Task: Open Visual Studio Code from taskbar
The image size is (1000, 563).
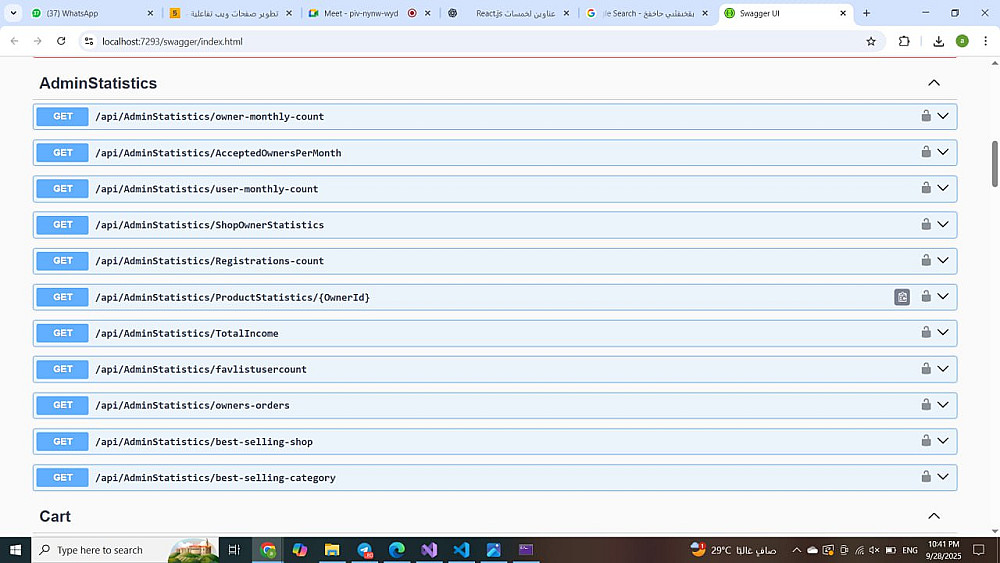Action: 461,550
